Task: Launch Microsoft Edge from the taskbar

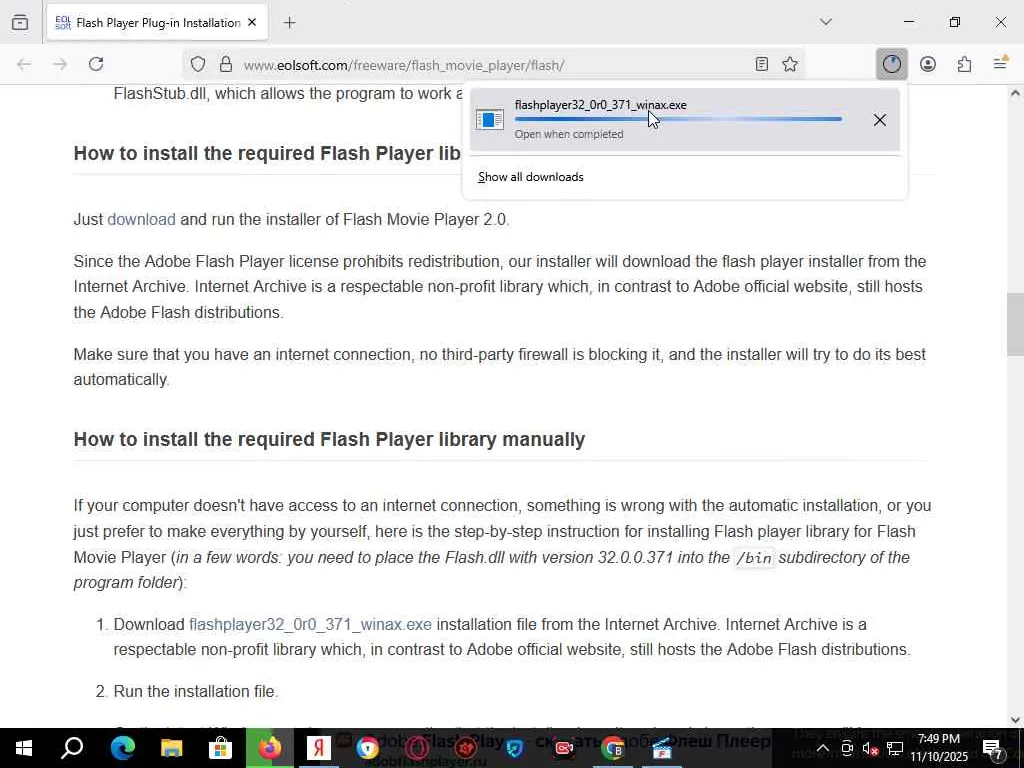Action: tap(122, 748)
